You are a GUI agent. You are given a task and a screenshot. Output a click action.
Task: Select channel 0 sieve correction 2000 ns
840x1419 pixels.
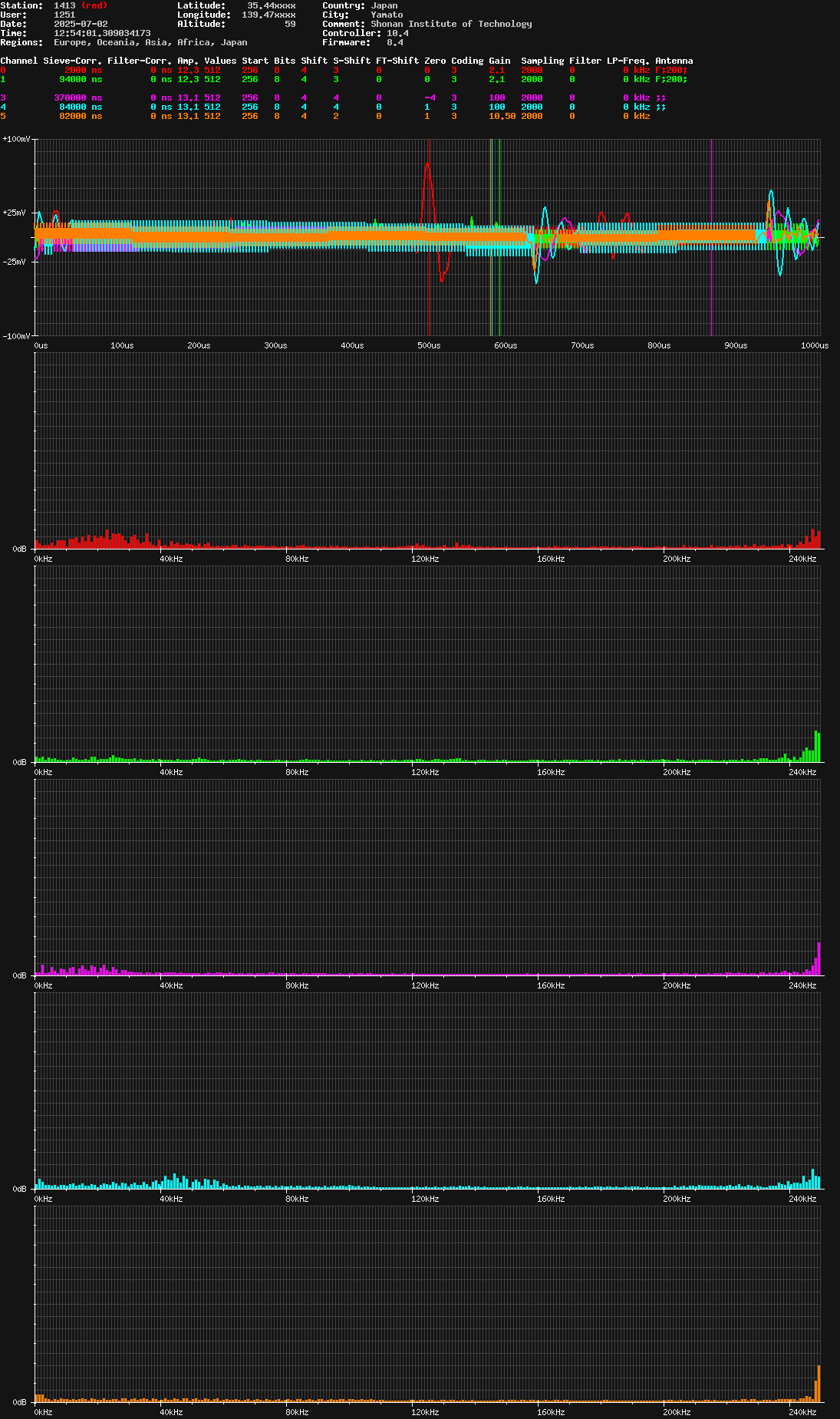pos(83,70)
